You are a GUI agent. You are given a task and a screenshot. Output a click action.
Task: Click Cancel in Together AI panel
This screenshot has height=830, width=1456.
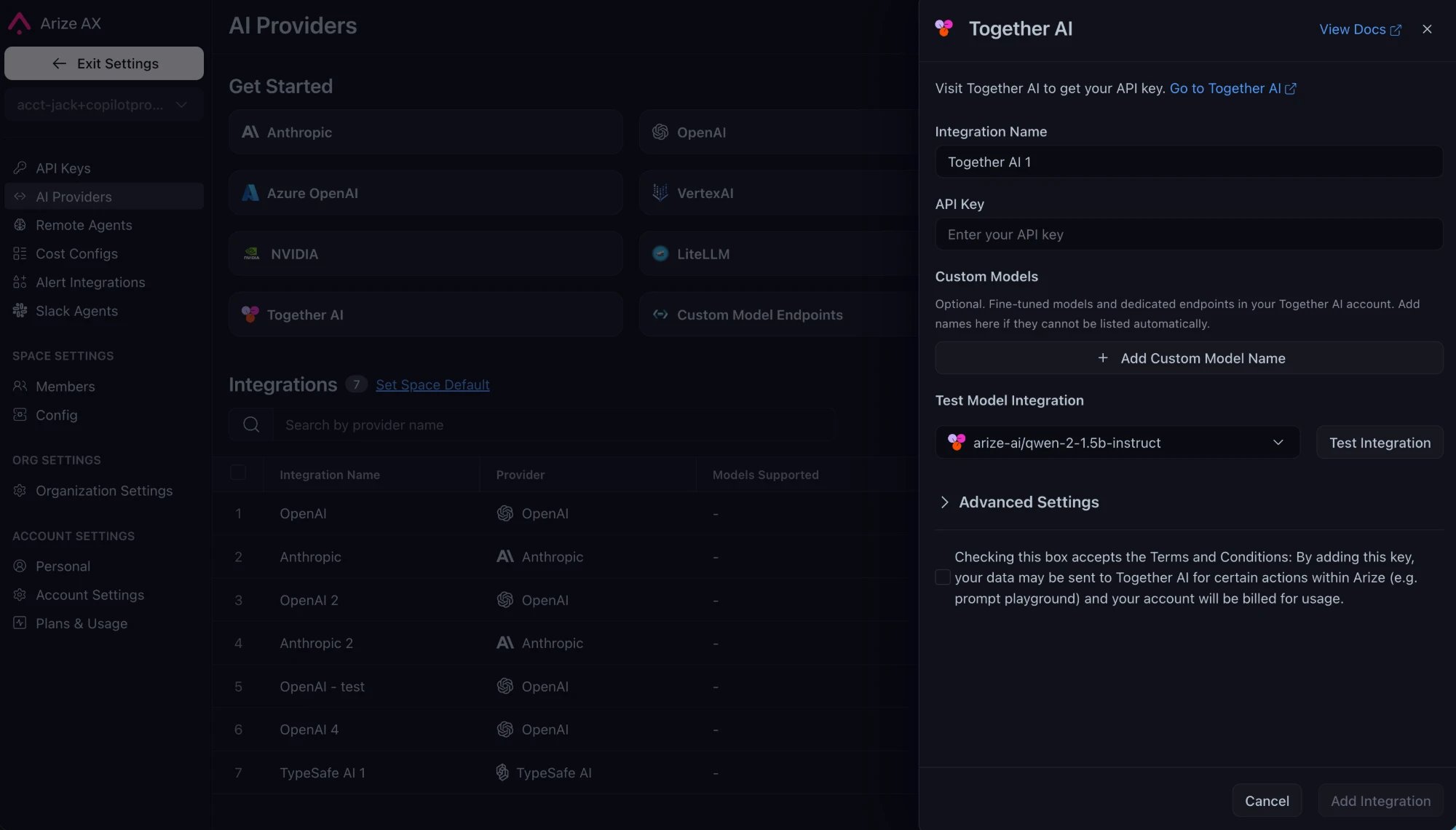(x=1267, y=800)
